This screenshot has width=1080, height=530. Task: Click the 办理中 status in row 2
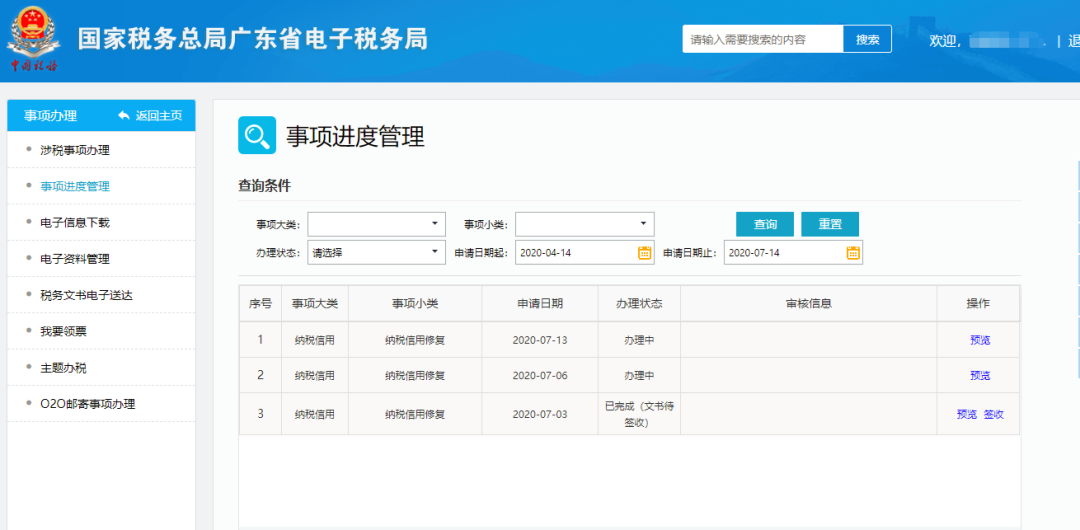pyautogui.click(x=639, y=376)
